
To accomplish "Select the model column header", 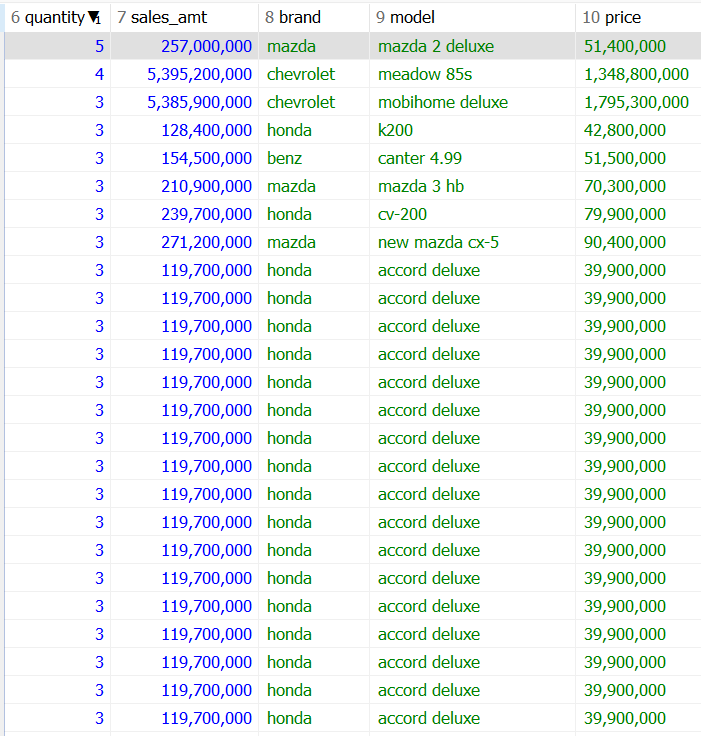I will pos(472,18).
